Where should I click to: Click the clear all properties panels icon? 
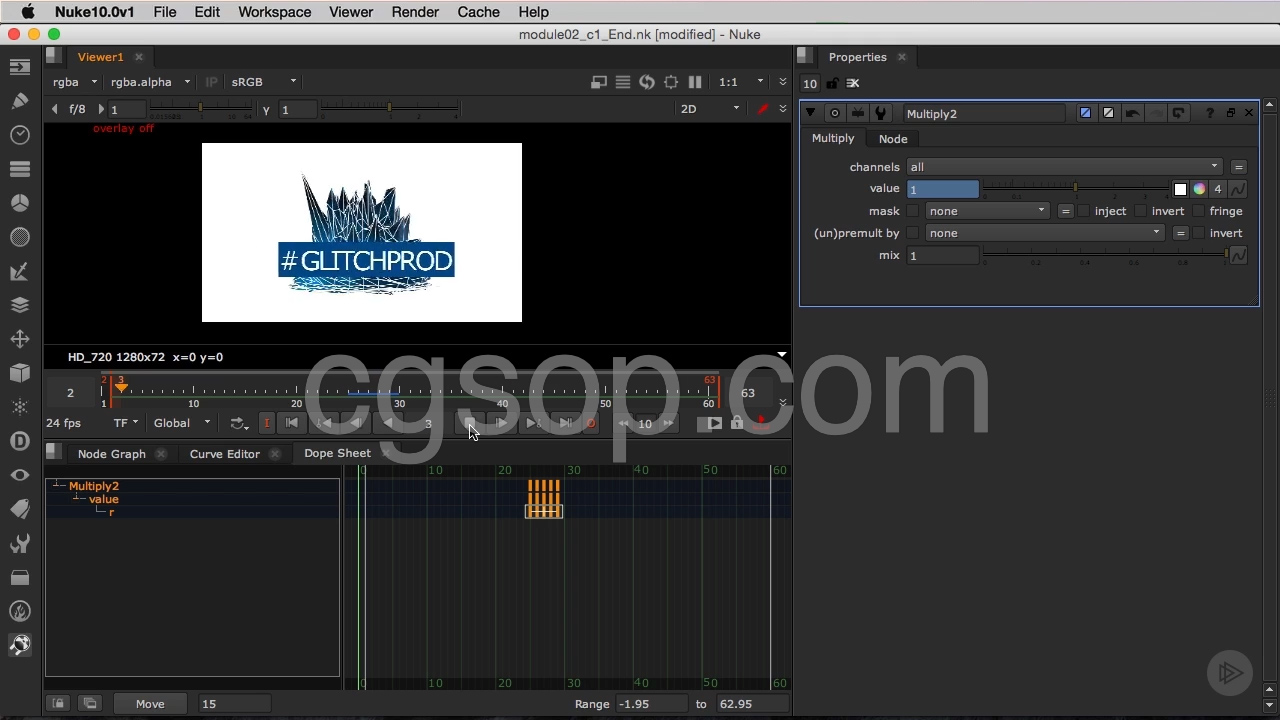point(853,83)
